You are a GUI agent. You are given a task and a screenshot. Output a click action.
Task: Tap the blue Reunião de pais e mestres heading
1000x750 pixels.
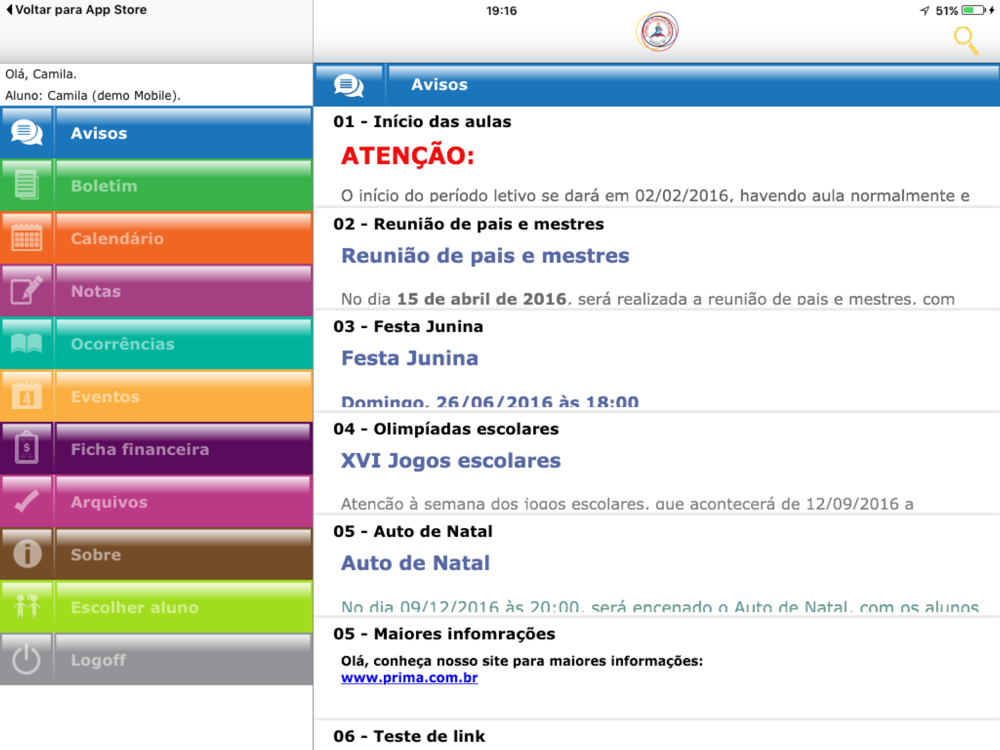(485, 256)
